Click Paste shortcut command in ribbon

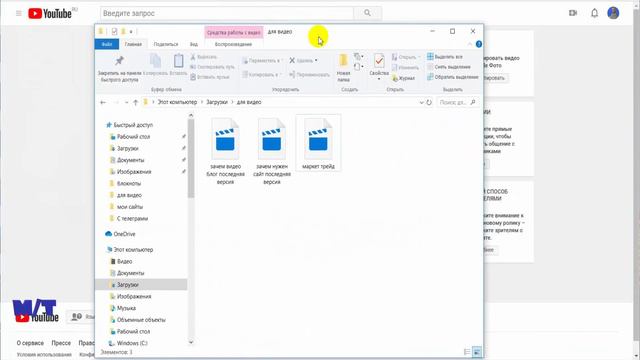[210, 77]
